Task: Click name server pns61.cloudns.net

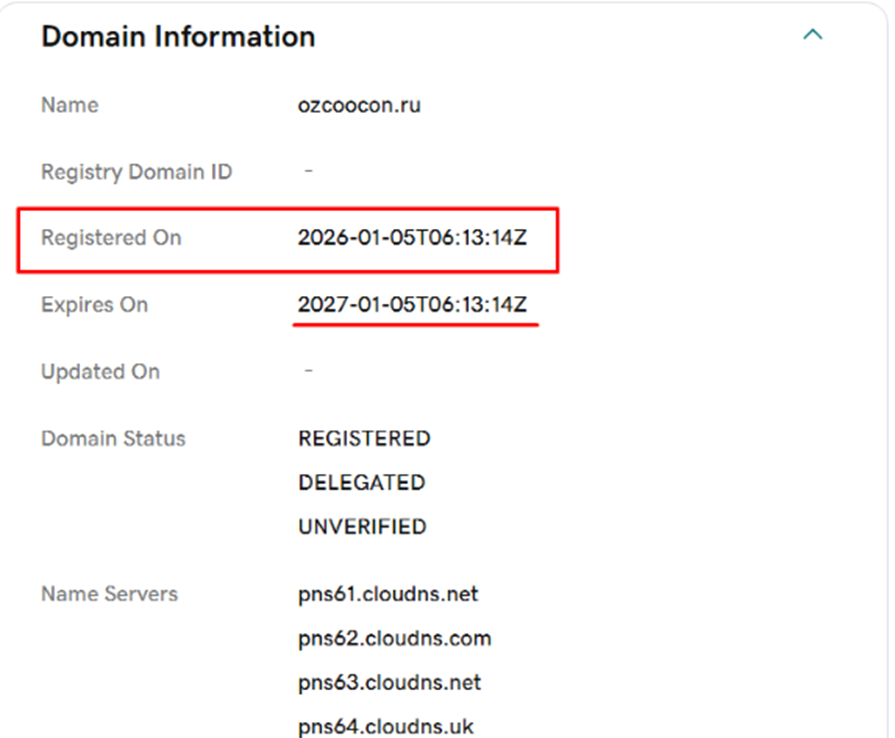Action: tap(388, 594)
